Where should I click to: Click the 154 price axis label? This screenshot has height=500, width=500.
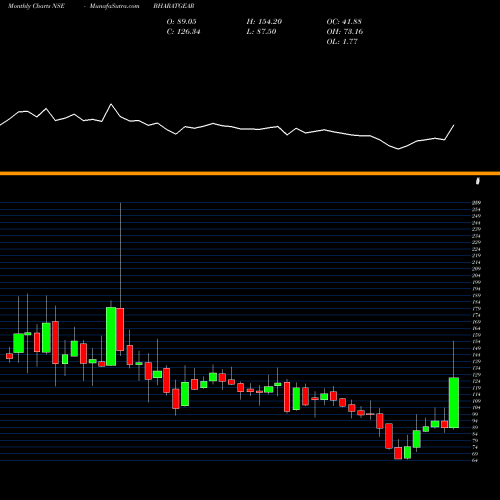tap(476, 341)
